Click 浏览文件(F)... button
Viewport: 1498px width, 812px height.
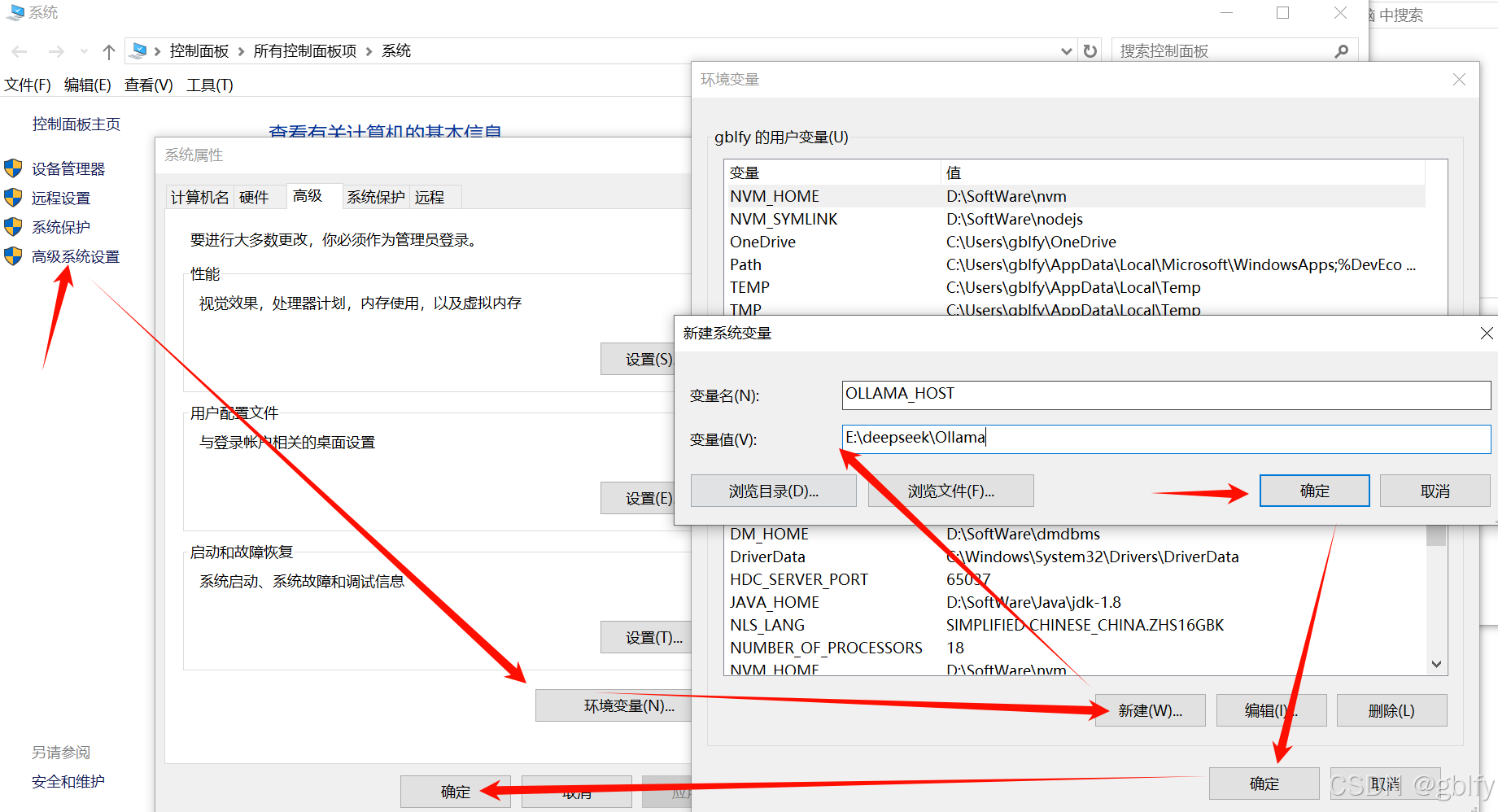[x=951, y=491]
